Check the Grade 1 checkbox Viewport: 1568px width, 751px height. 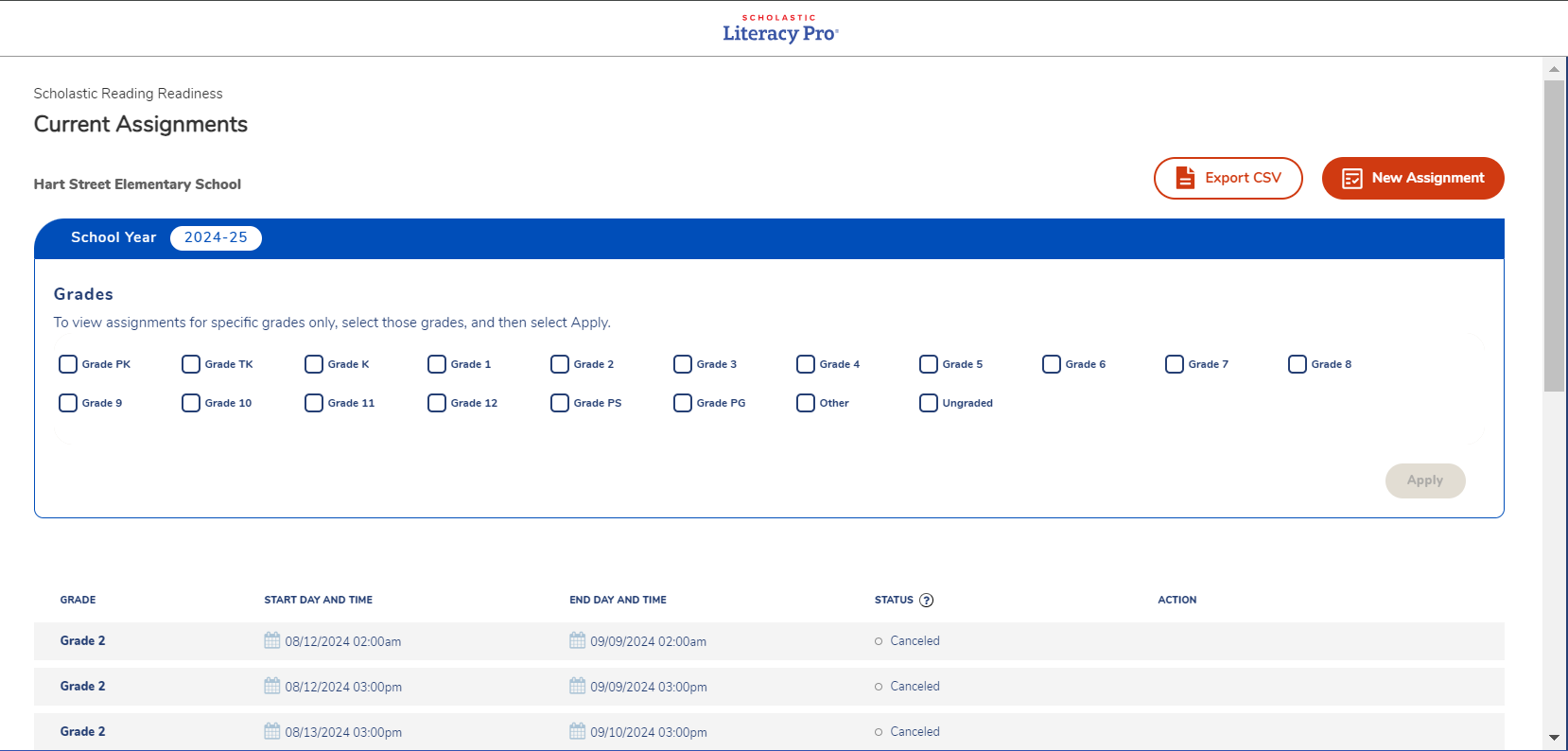pos(437,364)
